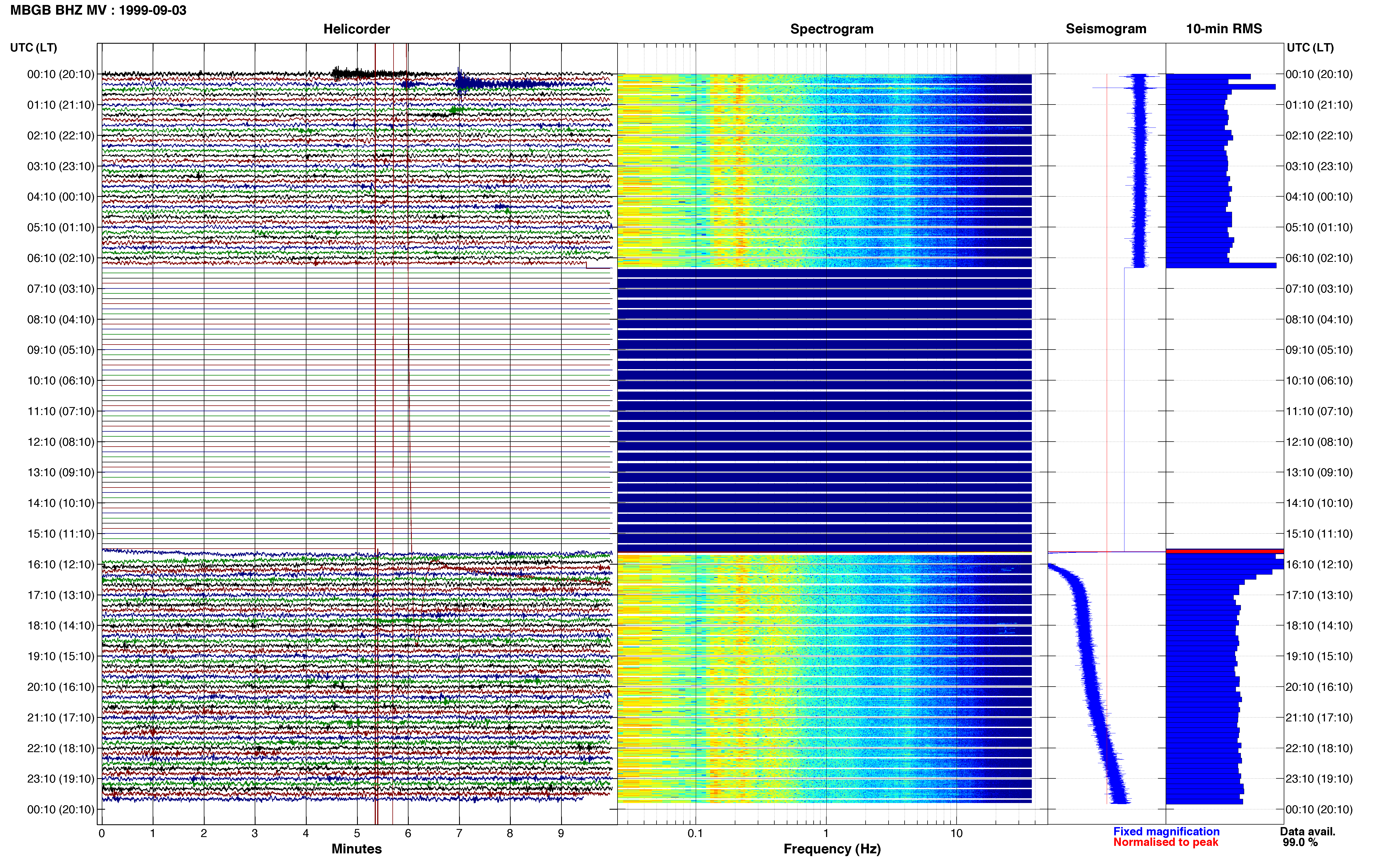Image resolution: width=1388 pixels, height=868 pixels.
Task: Click the right '10:10 (06:10)' time label
Action: tap(1319, 380)
